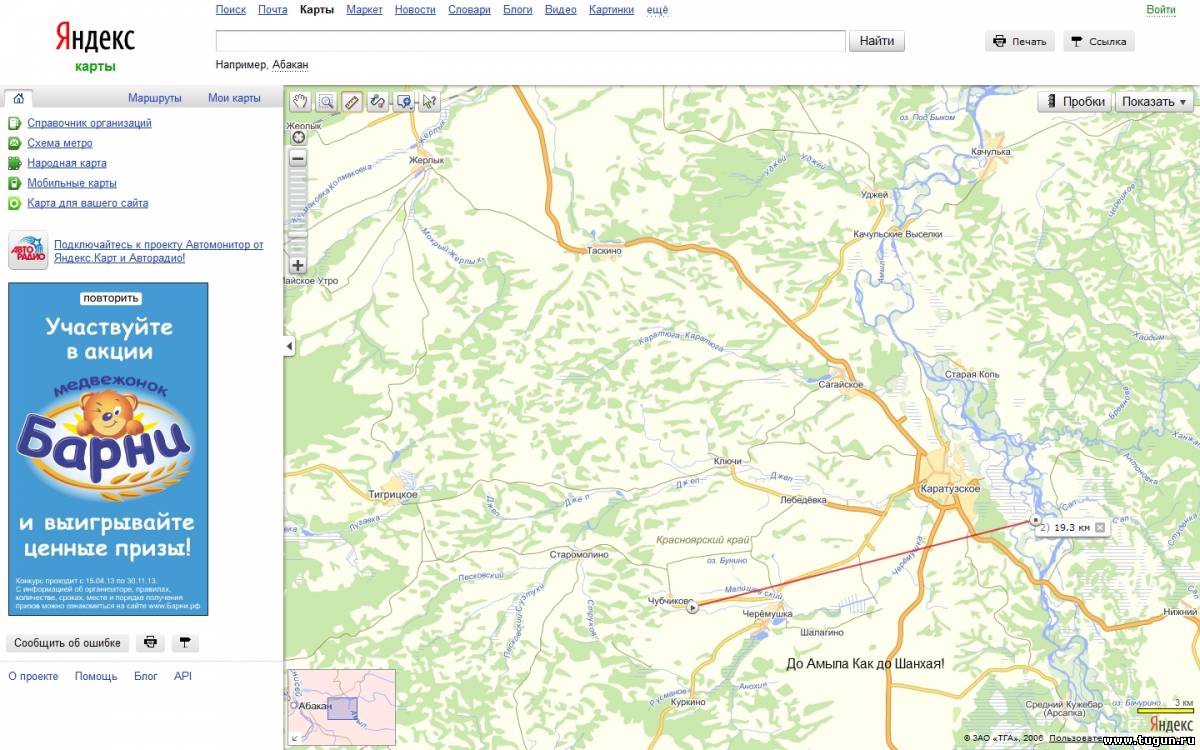The image size is (1200, 750).
Task: Open Блог footer link
Action: point(146,676)
